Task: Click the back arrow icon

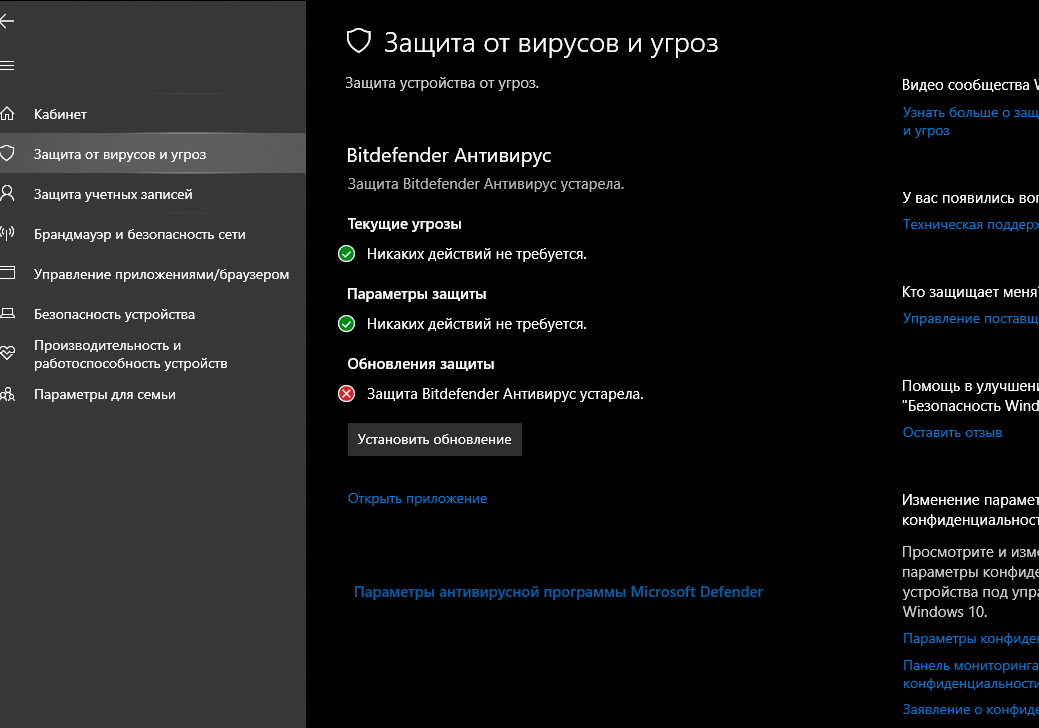Action: coord(7,21)
